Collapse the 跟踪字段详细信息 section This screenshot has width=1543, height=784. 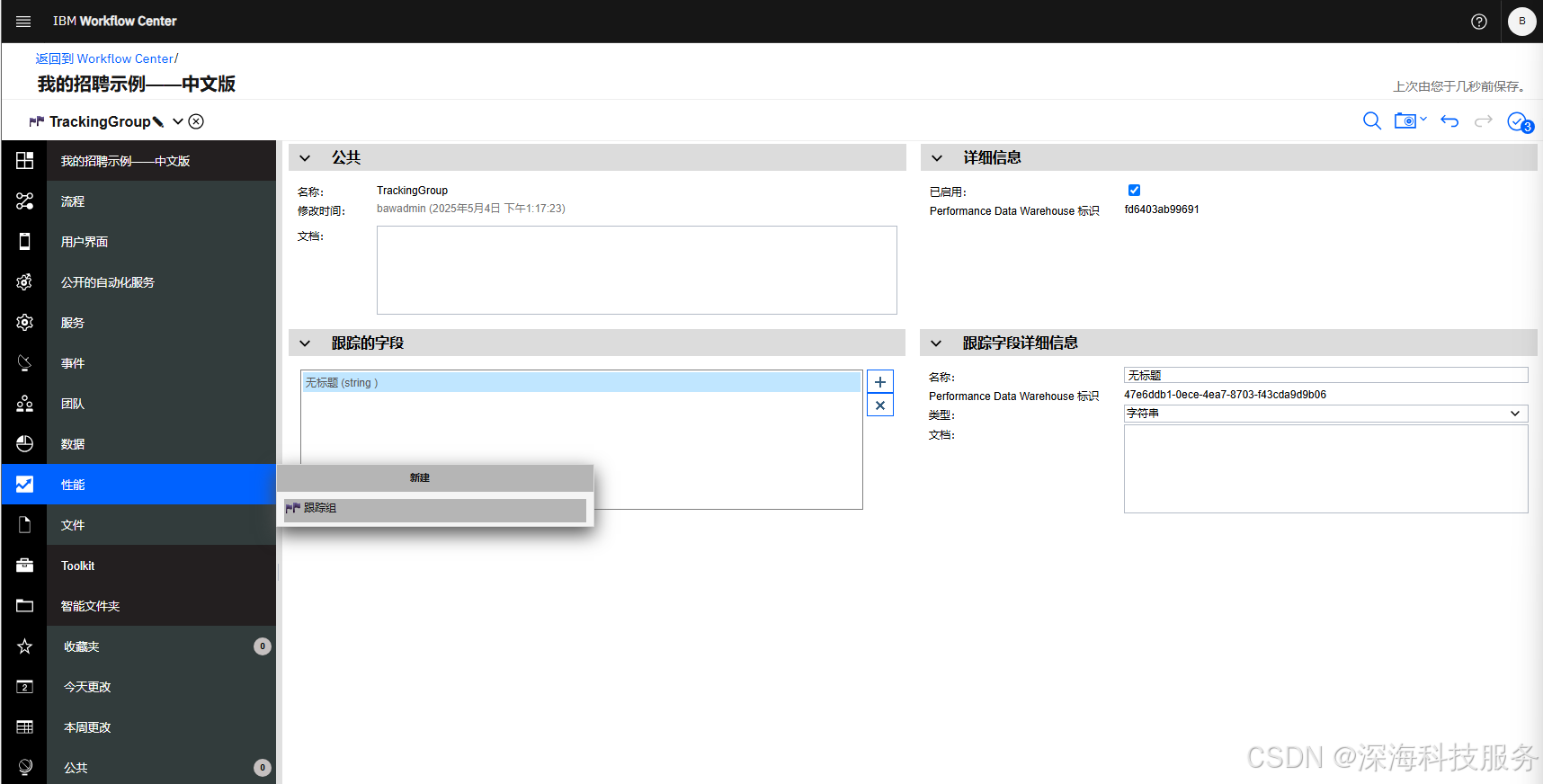[936, 343]
